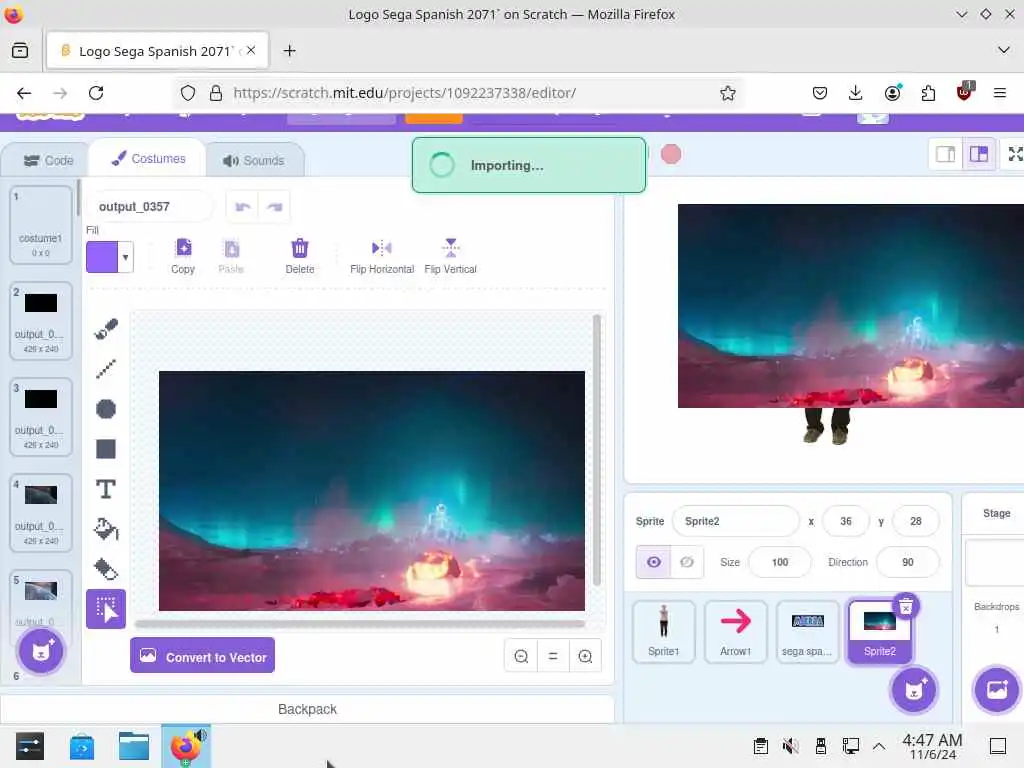Image resolution: width=1024 pixels, height=768 pixels.
Task: Show the sprite on stage
Action: click(654, 562)
